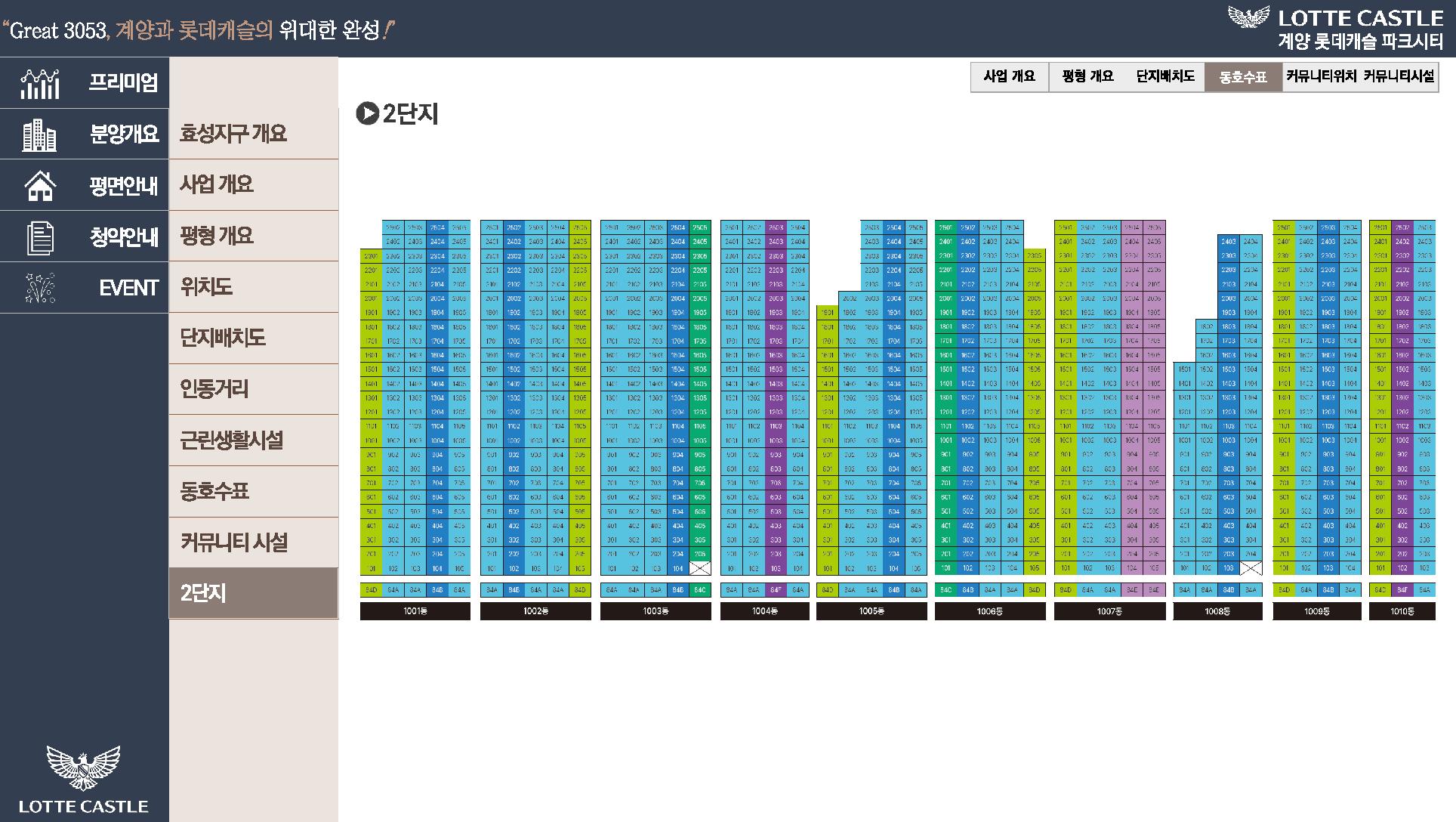Click unit 2402 in building 1002동
1456x822 pixels.
[514, 242]
